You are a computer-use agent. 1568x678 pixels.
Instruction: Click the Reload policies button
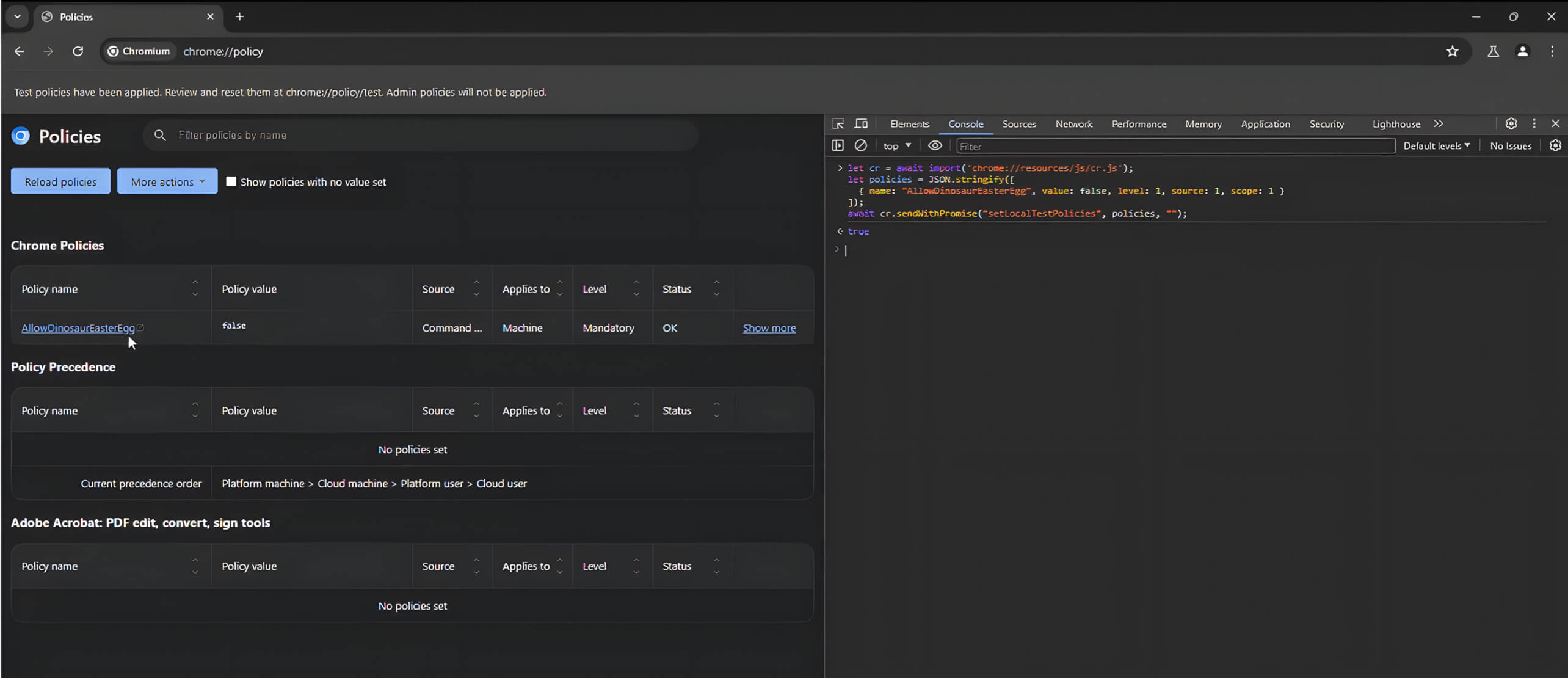tap(60, 181)
